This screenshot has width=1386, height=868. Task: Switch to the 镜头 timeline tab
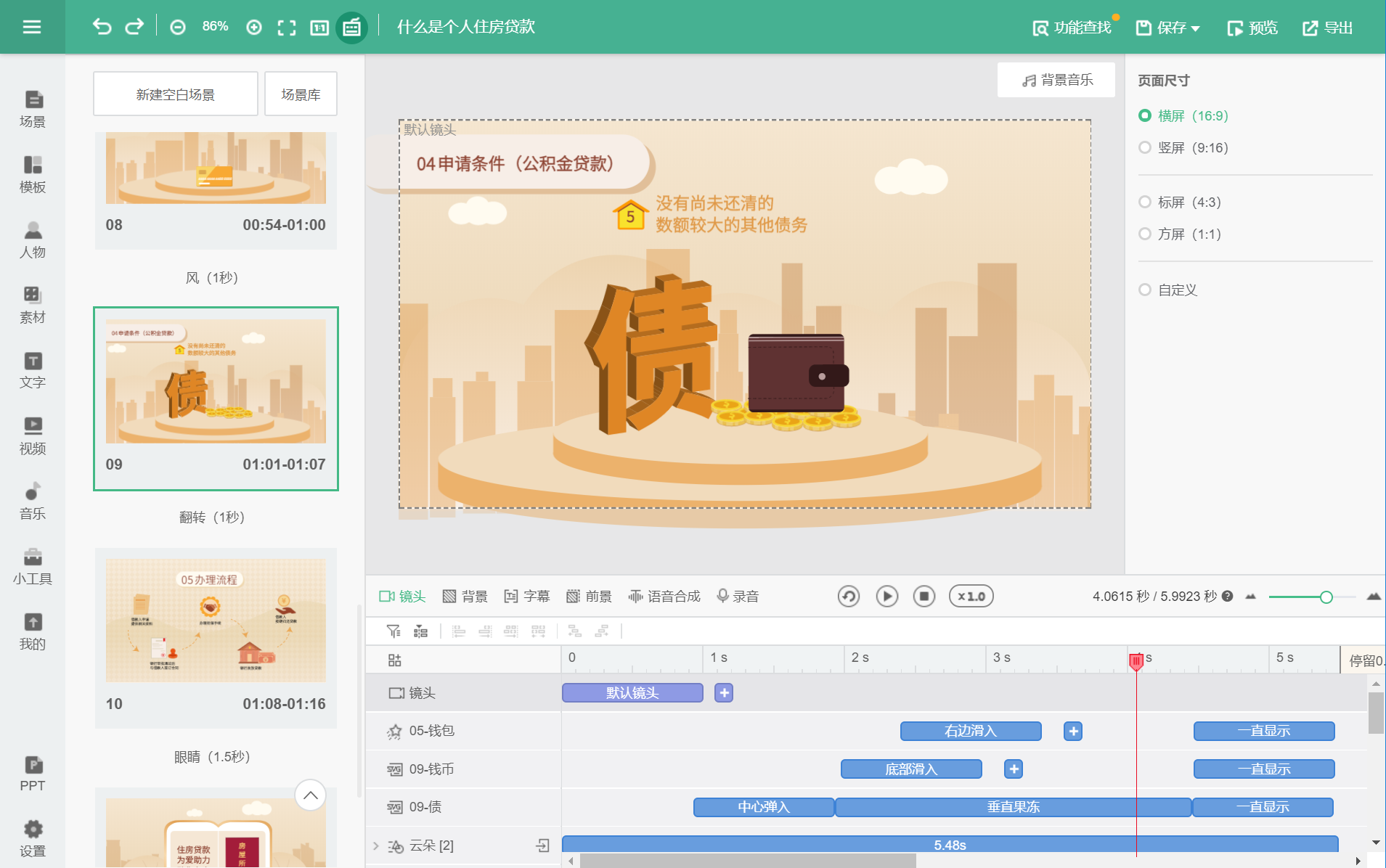(x=402, y=596)
